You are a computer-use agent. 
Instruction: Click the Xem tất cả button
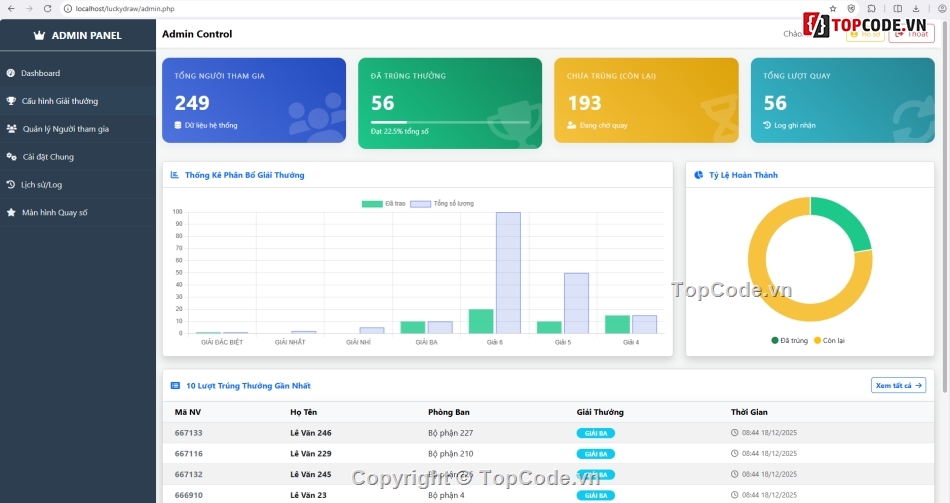pos(897,385)
